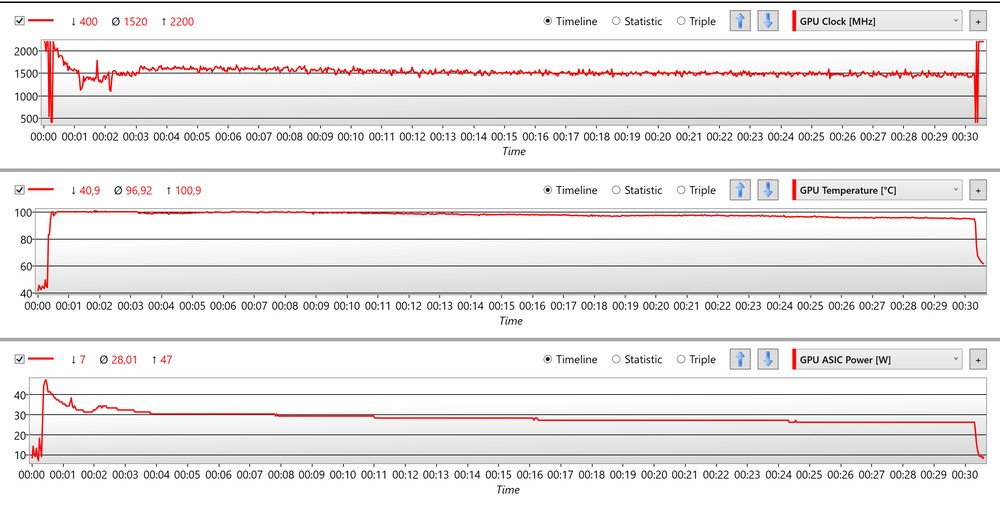The image size is (1000, 505).
Task: Click down arrow in GPU ASIC Power panel
Action: [767, 359]
